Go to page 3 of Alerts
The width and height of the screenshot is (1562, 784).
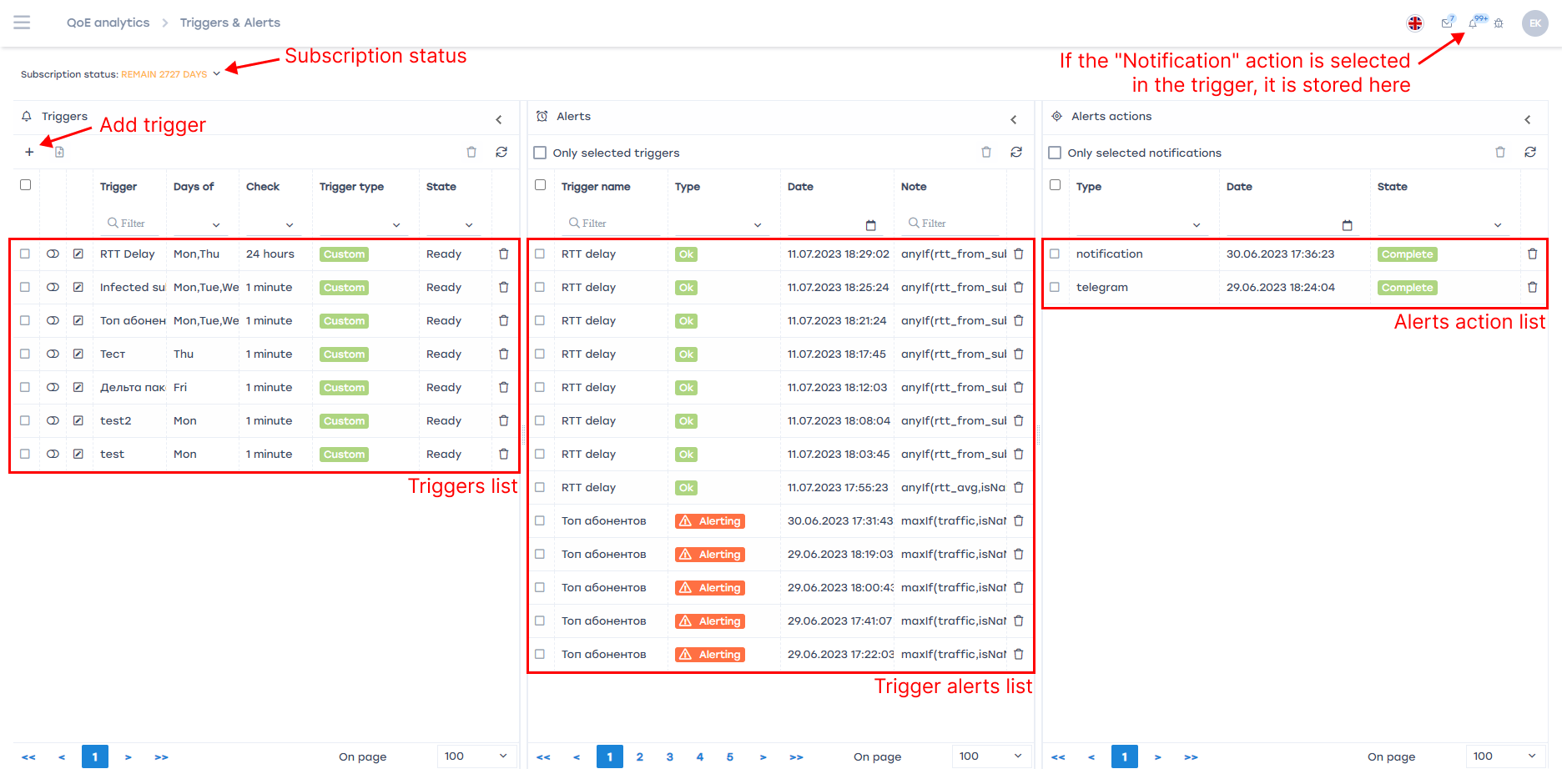tap(669, 756)
